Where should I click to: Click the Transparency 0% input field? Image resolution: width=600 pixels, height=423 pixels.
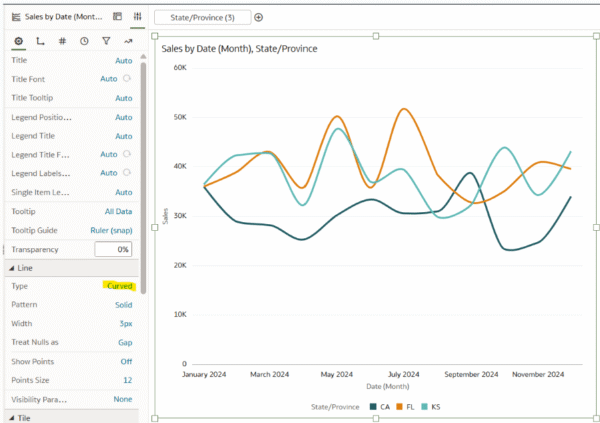(113, 250)
